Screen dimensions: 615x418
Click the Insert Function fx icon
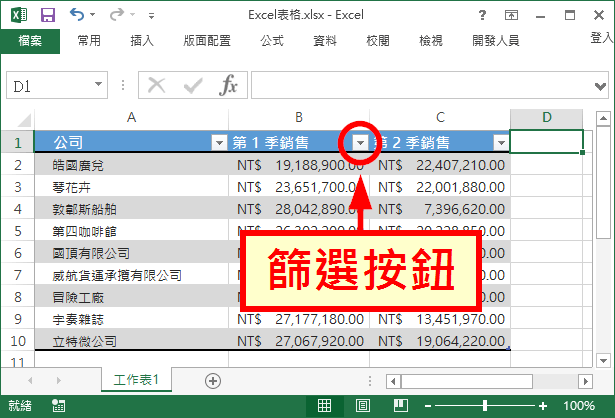[x=229, y=85]
